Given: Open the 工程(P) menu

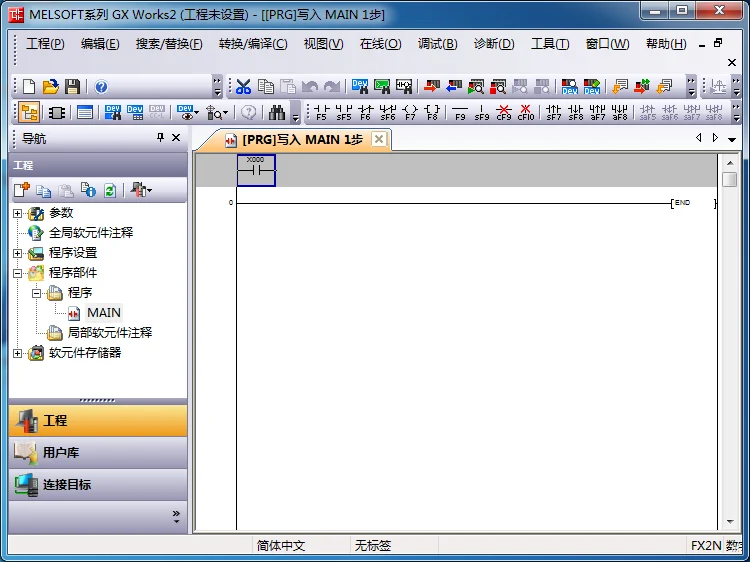Looking at the screenshot, I should pos(45,44).
